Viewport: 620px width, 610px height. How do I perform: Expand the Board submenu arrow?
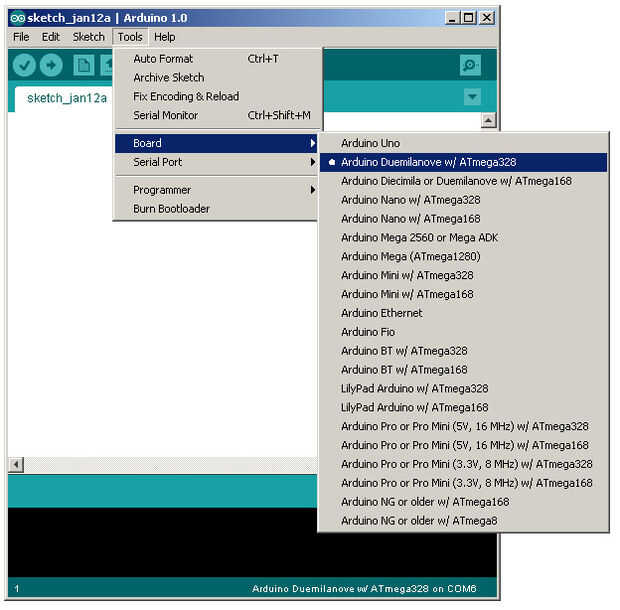(313, 143)
